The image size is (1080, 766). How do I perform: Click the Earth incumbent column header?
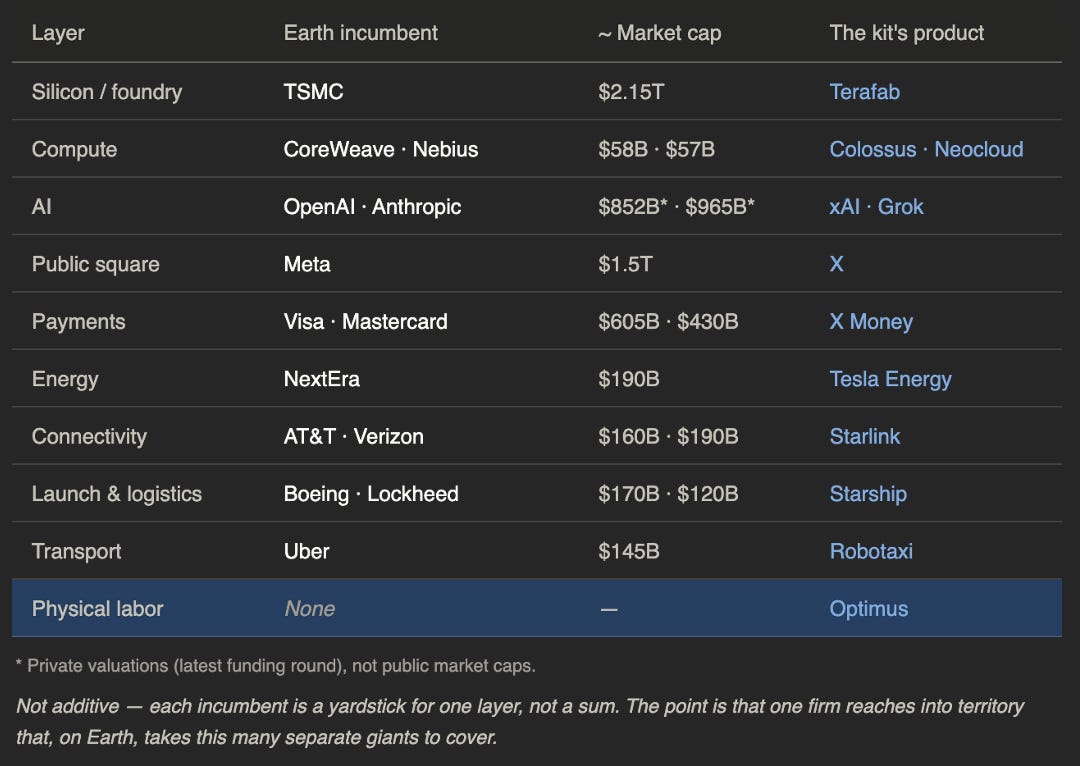tap(360, 32)
